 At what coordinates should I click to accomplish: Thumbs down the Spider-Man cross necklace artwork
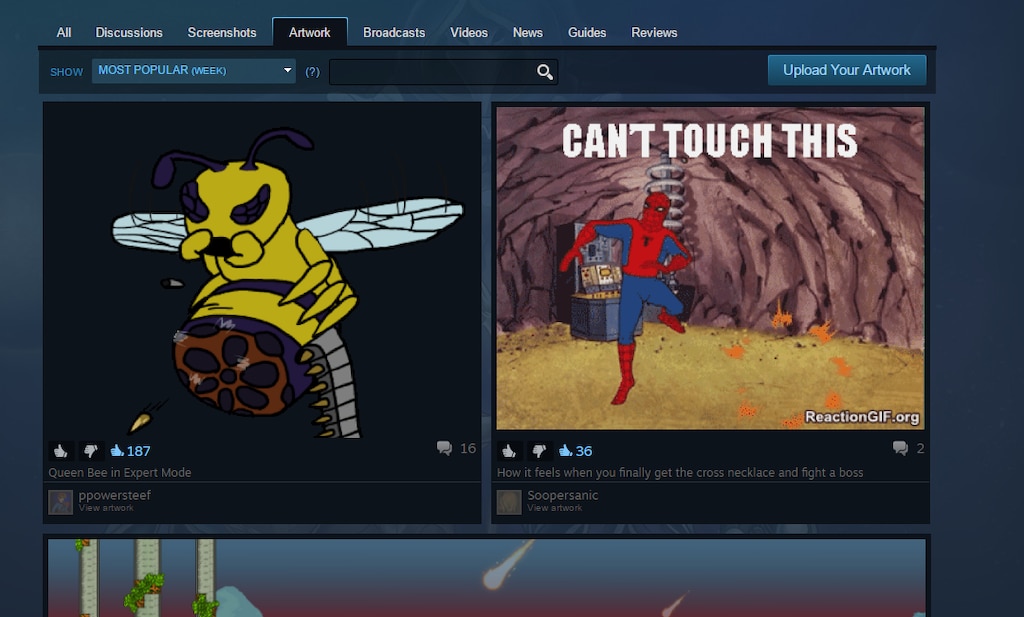pos(539,451)
